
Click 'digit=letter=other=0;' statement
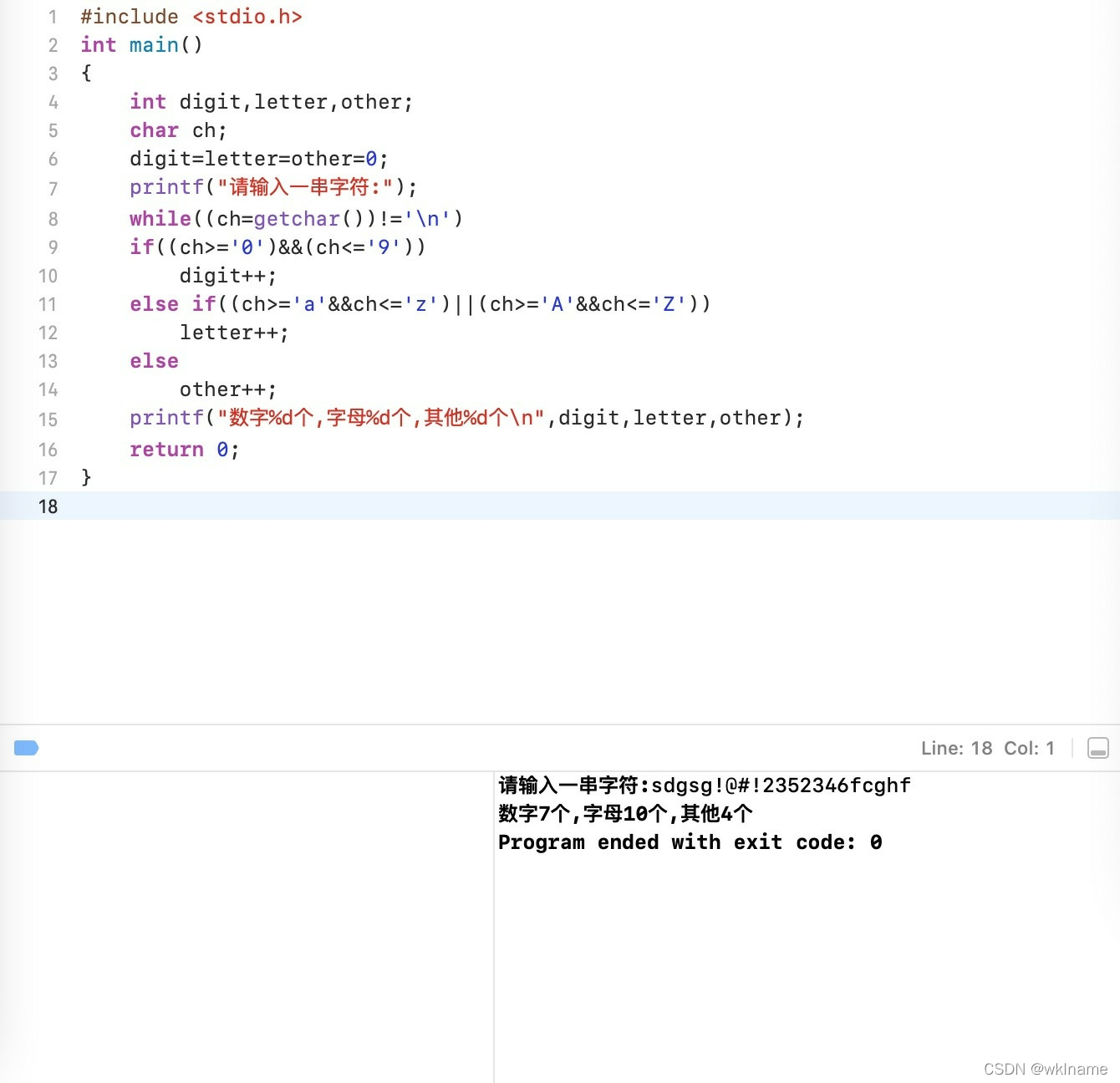click(259, 159)
